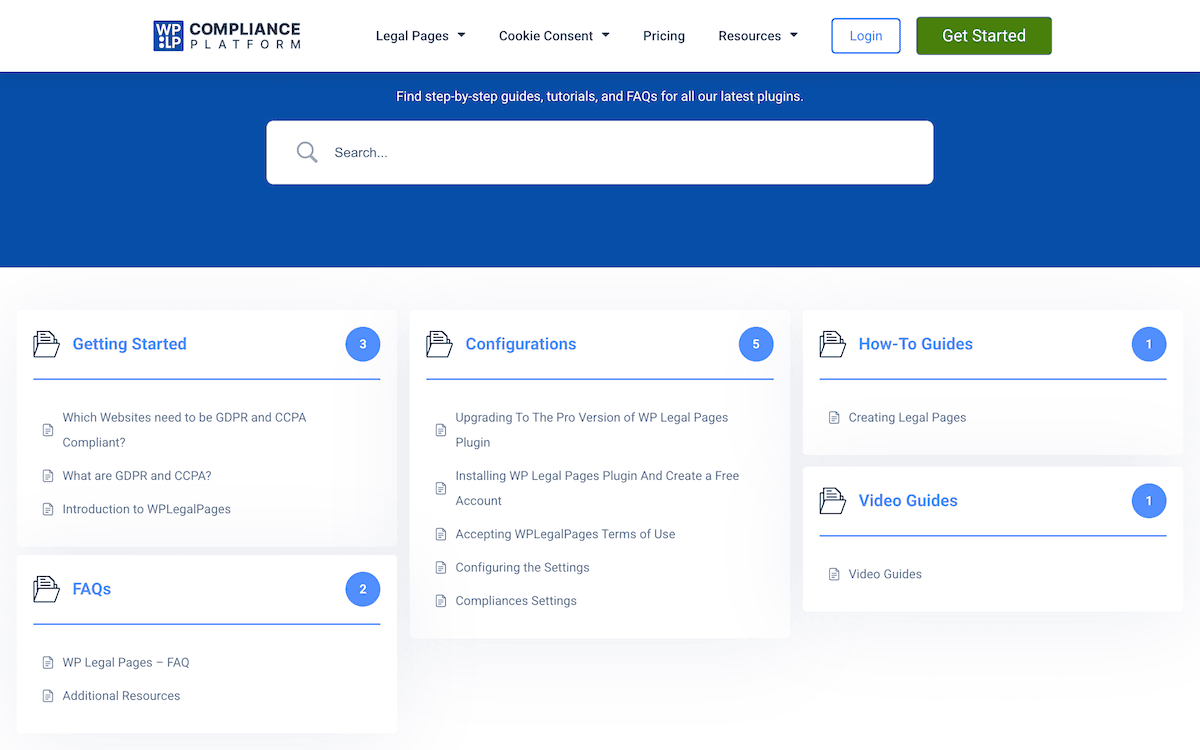1200x750 pixels.
Task: Click document icon beside the Video Guides article
Action: pyautogui.click(x=833, y=574)
